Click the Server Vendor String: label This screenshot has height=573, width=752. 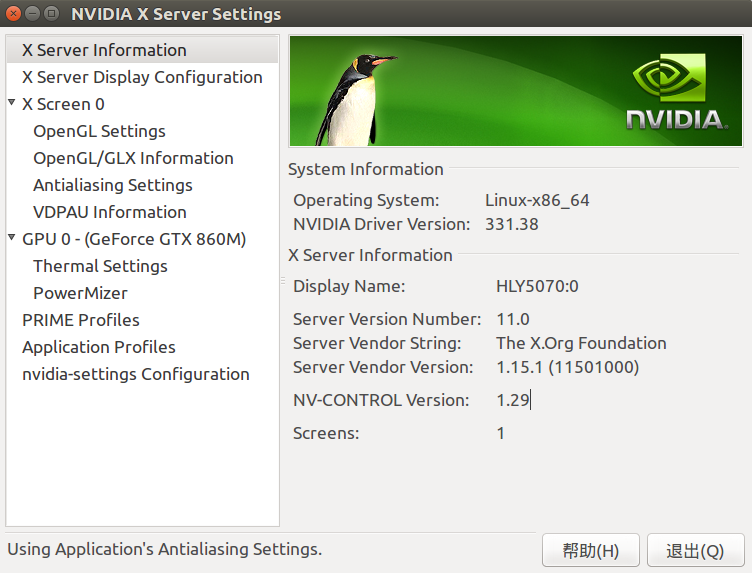click(x=377, y=343)
